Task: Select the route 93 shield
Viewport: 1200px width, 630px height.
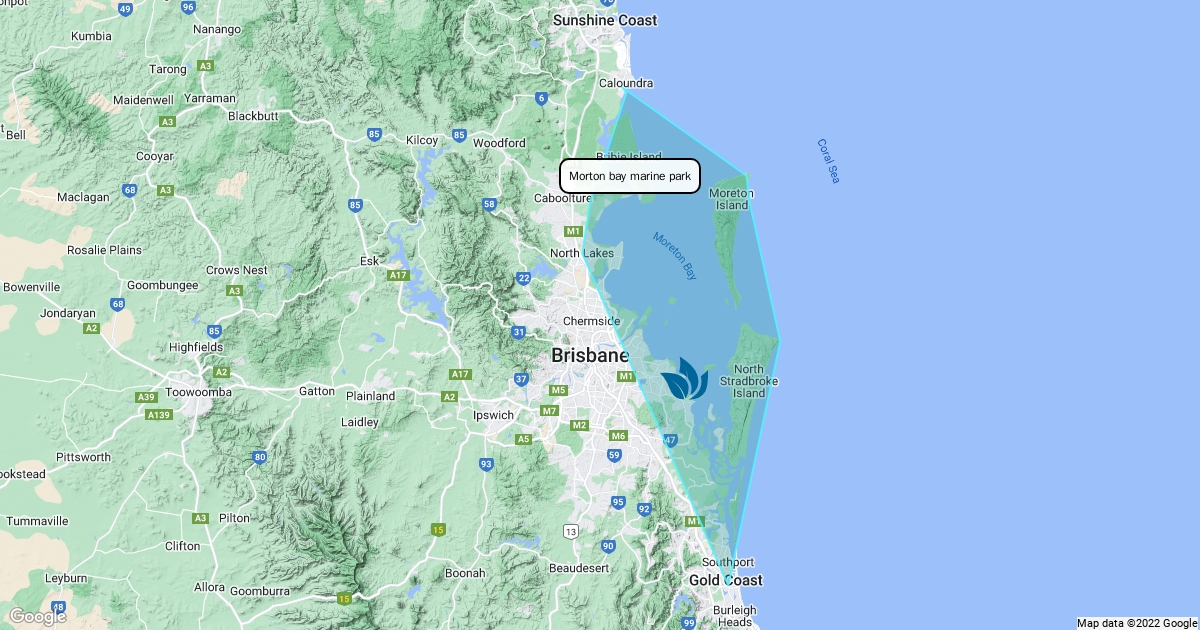Action: [486, 464]
